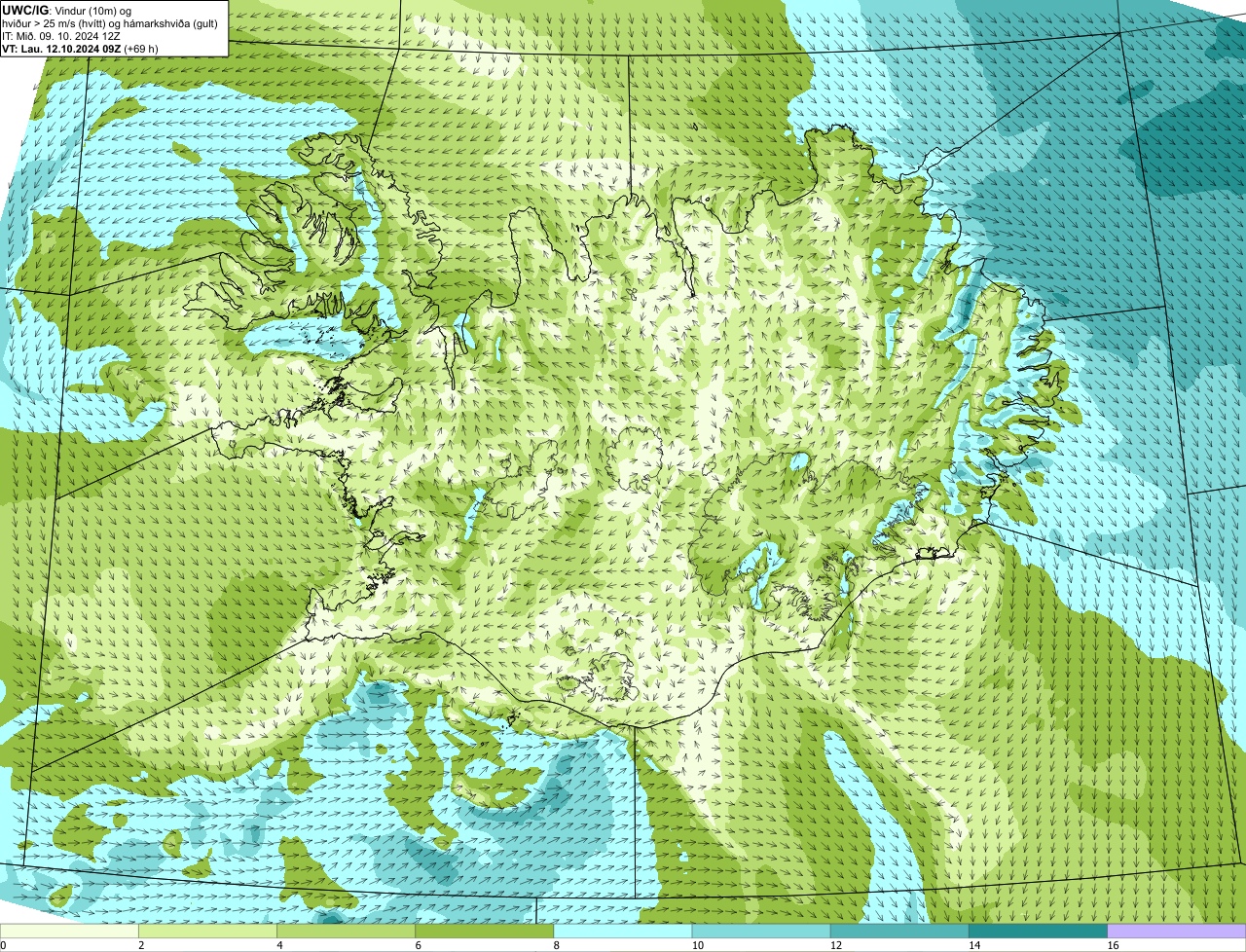Screen dimensions: 1246x952
Task: Click the "hviður > 25 m/s (hvítt)" description line
Action: 110,22
